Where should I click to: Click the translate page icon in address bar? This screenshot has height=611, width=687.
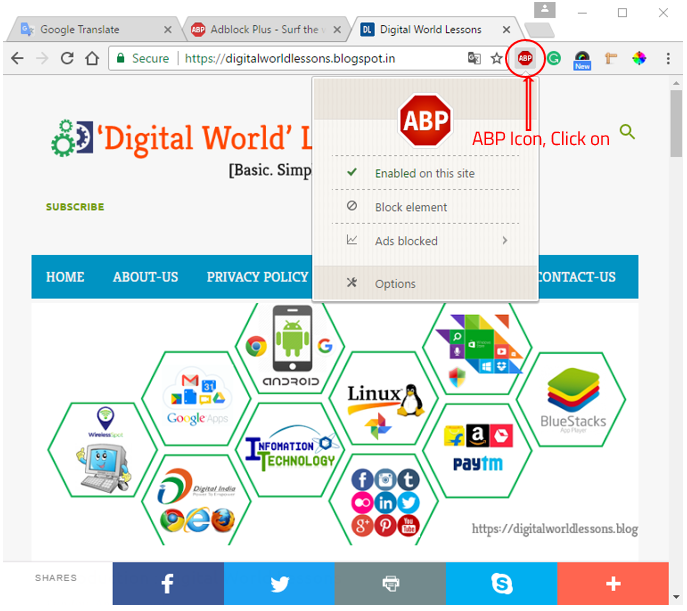coord(474,58)
